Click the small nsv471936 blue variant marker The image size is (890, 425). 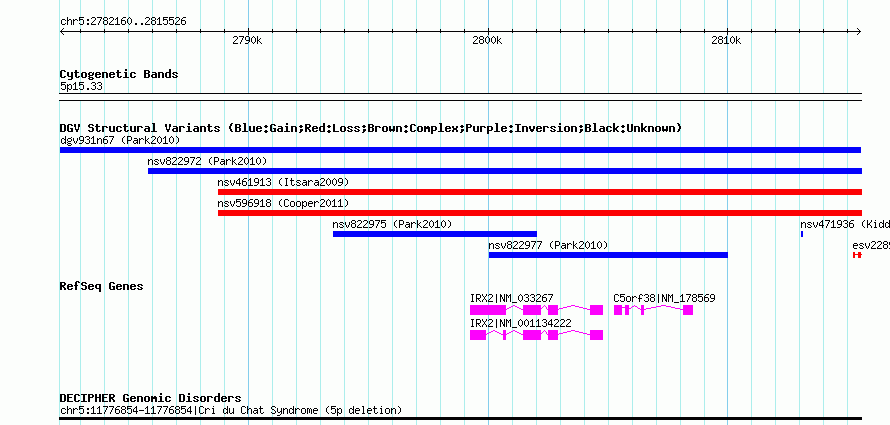(801, 234)
